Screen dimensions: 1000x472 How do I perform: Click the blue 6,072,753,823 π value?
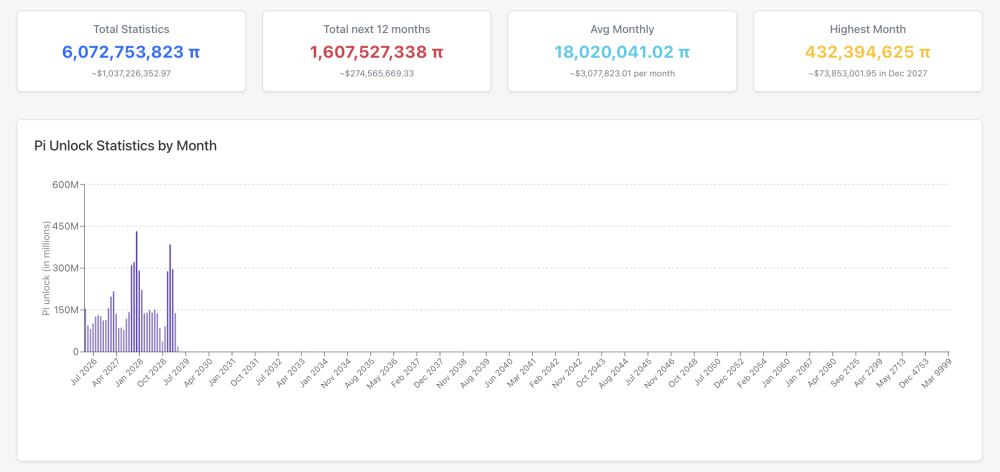pos(131,52)
